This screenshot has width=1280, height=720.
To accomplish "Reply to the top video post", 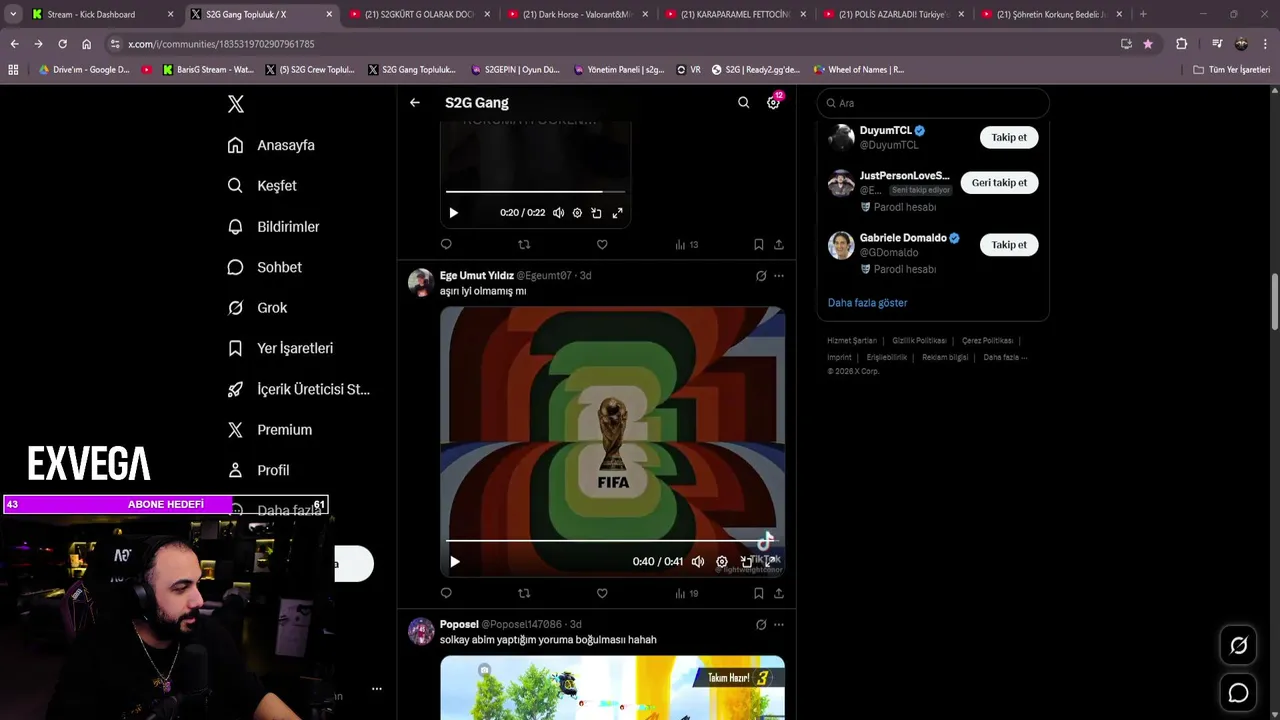I will pyautogui.click(x=446, y=244).
